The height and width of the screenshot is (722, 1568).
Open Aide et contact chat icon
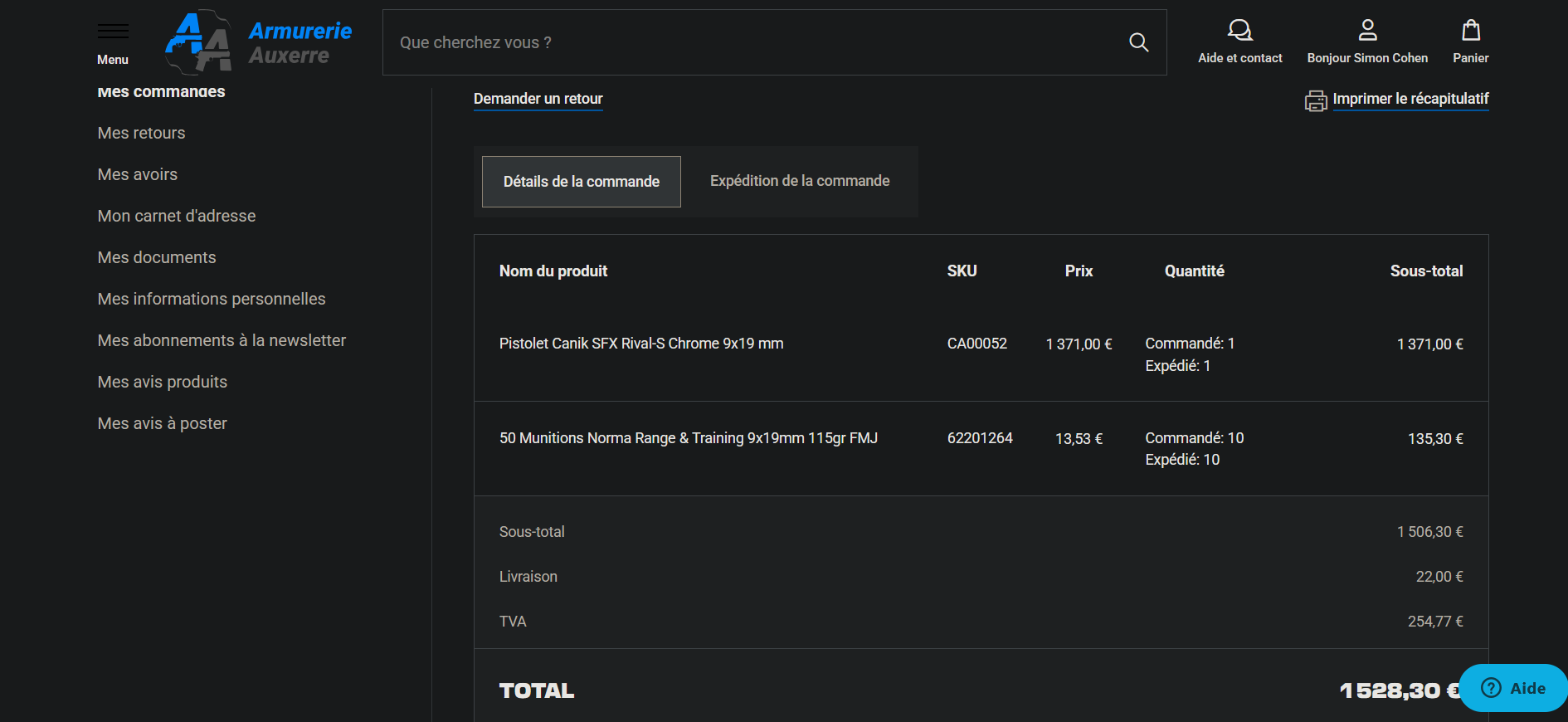[x=1239, y=31]
